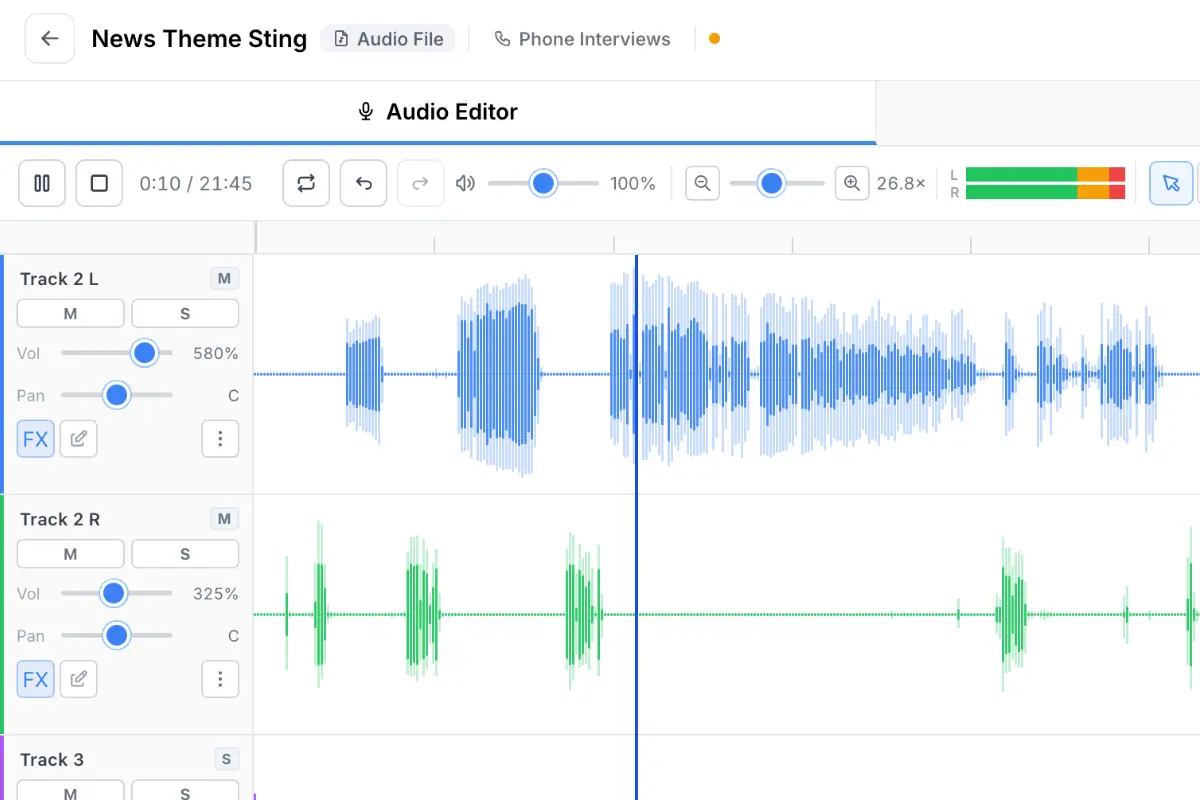Click the Track 2 L name label
The height and width of the screenshot is (800, 1200).
click(x=59, y=279)
